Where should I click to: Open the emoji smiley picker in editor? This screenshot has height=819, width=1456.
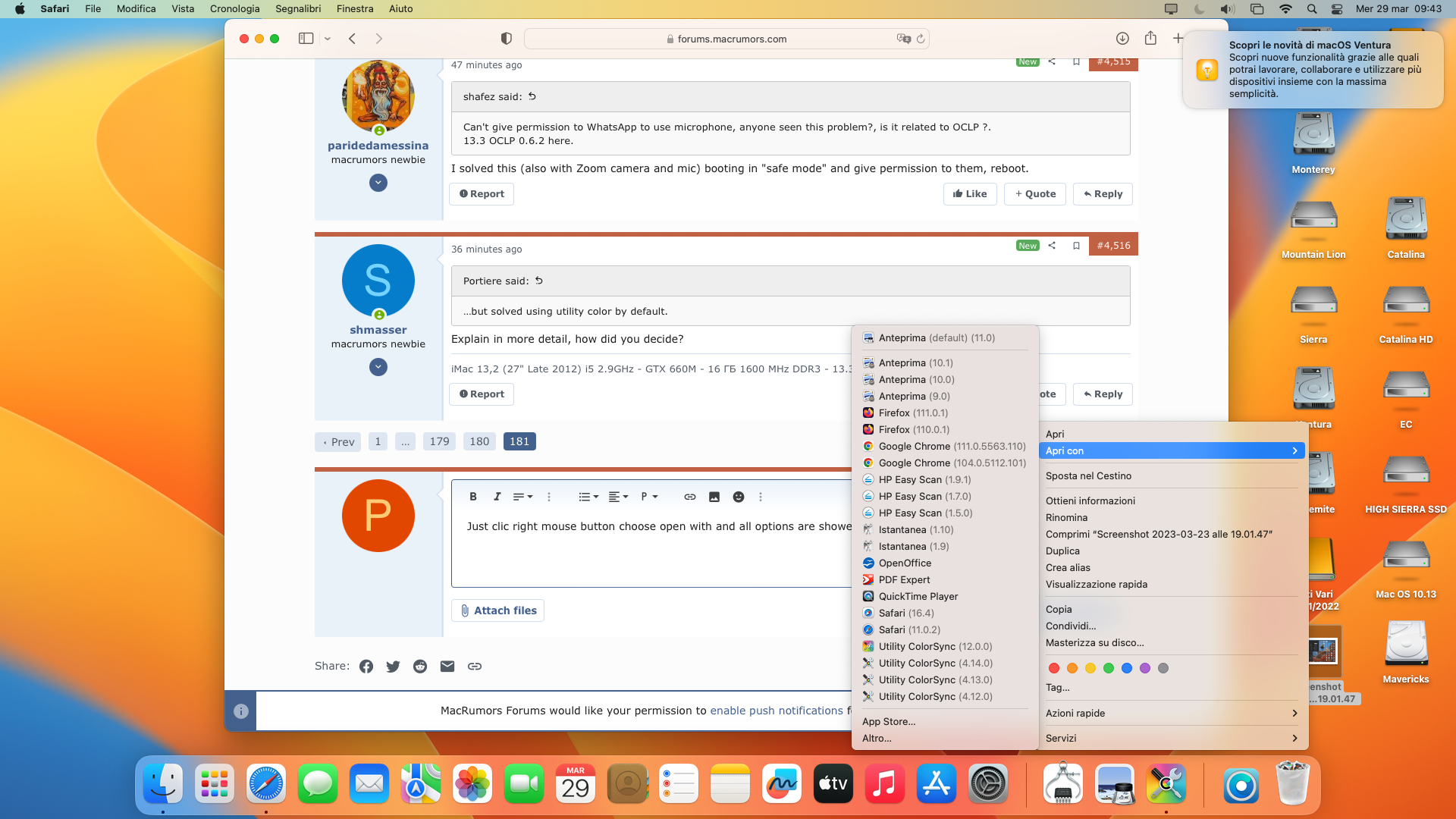[x=738, y=497]
